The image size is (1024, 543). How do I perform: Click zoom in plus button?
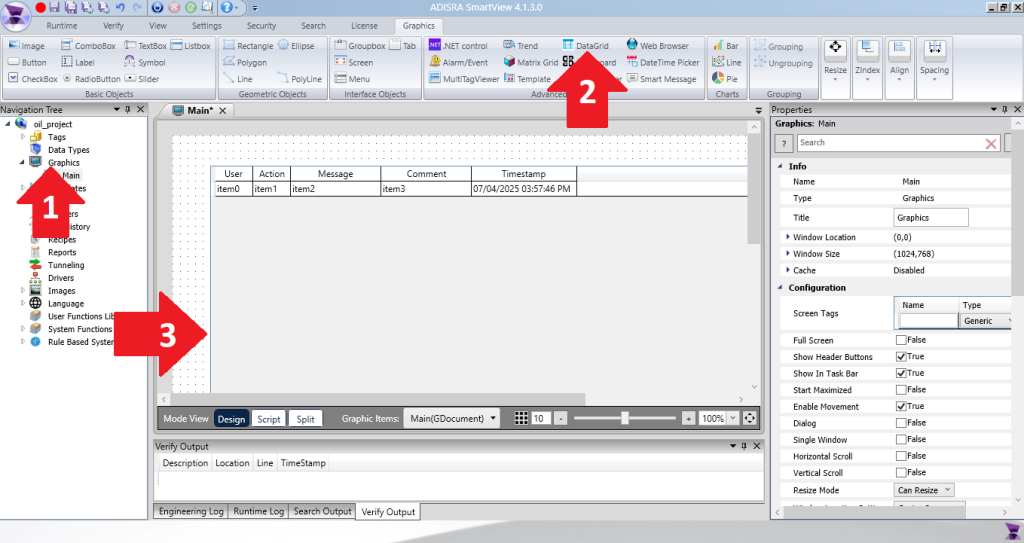pos(688,418)
